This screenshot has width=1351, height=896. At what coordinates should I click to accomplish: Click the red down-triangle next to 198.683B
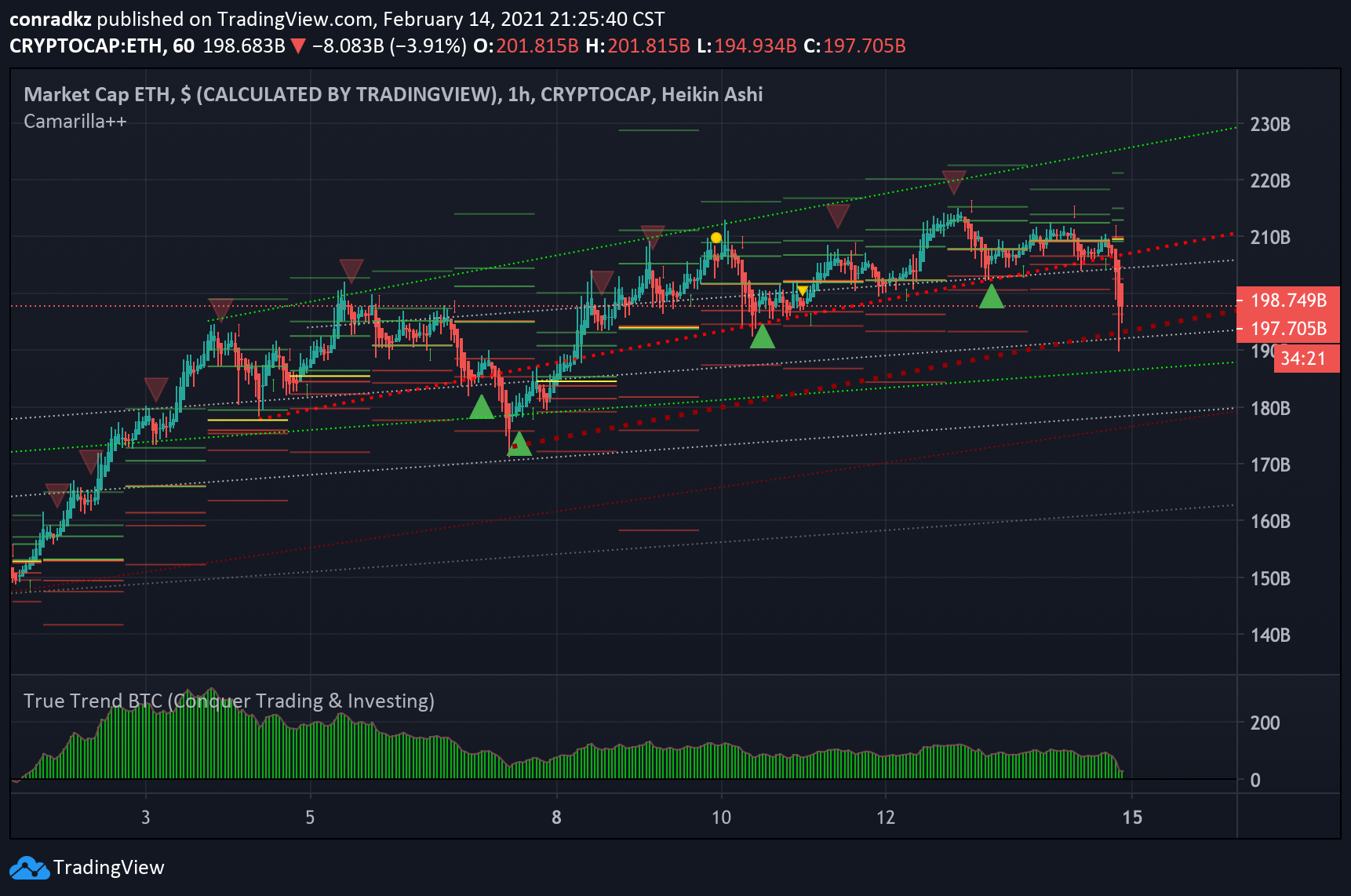tap(298, 46)
